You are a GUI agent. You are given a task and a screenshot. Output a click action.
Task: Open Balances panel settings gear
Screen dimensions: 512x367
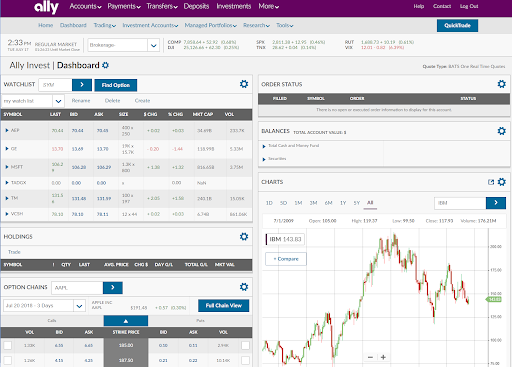click(x=501, y=131)
